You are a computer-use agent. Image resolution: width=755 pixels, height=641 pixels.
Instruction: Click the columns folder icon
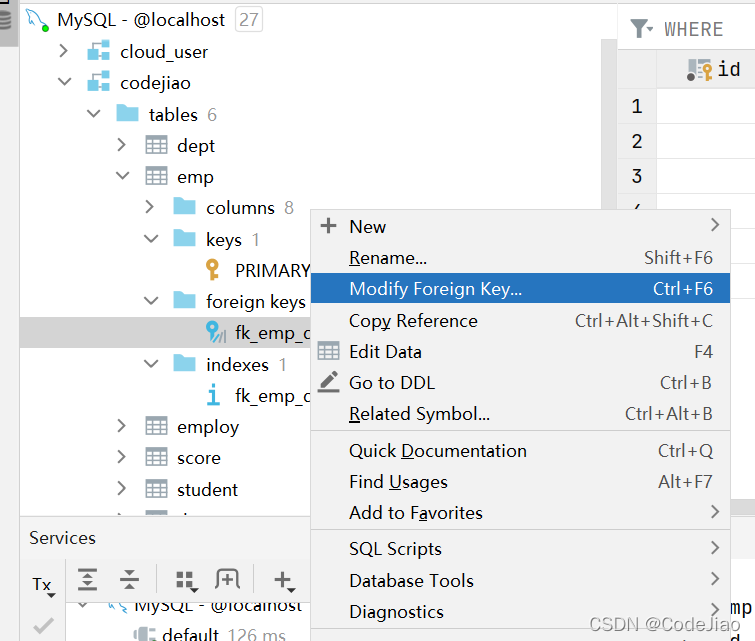coord(184,207)
